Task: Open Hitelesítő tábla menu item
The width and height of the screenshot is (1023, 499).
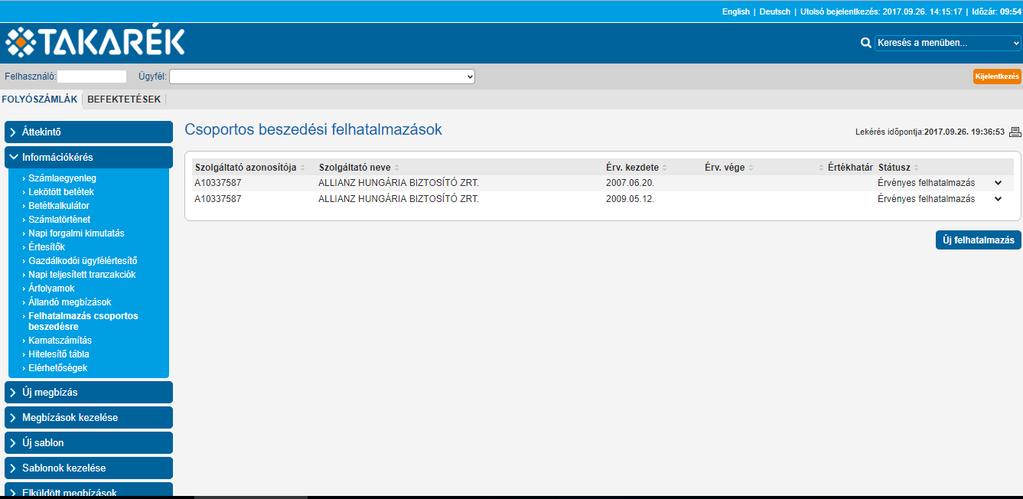Action: point(59,354)
